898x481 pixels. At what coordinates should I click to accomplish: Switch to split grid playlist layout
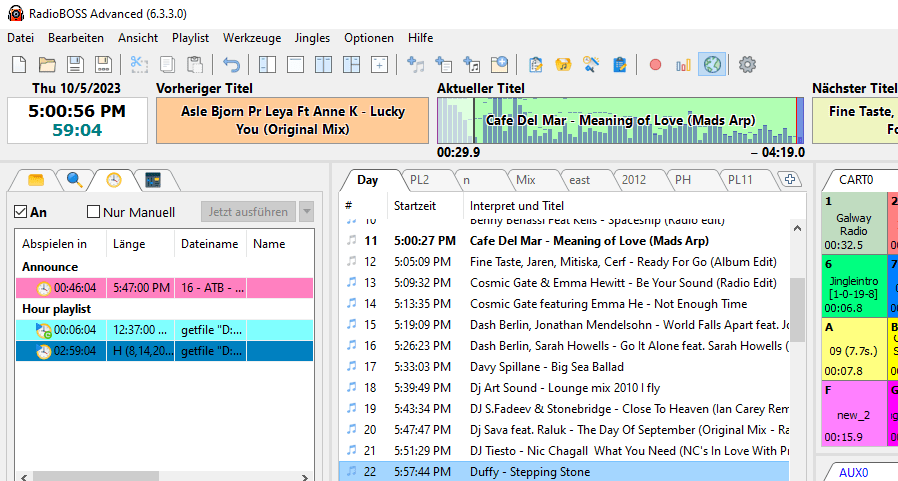(x=352, y=65)
